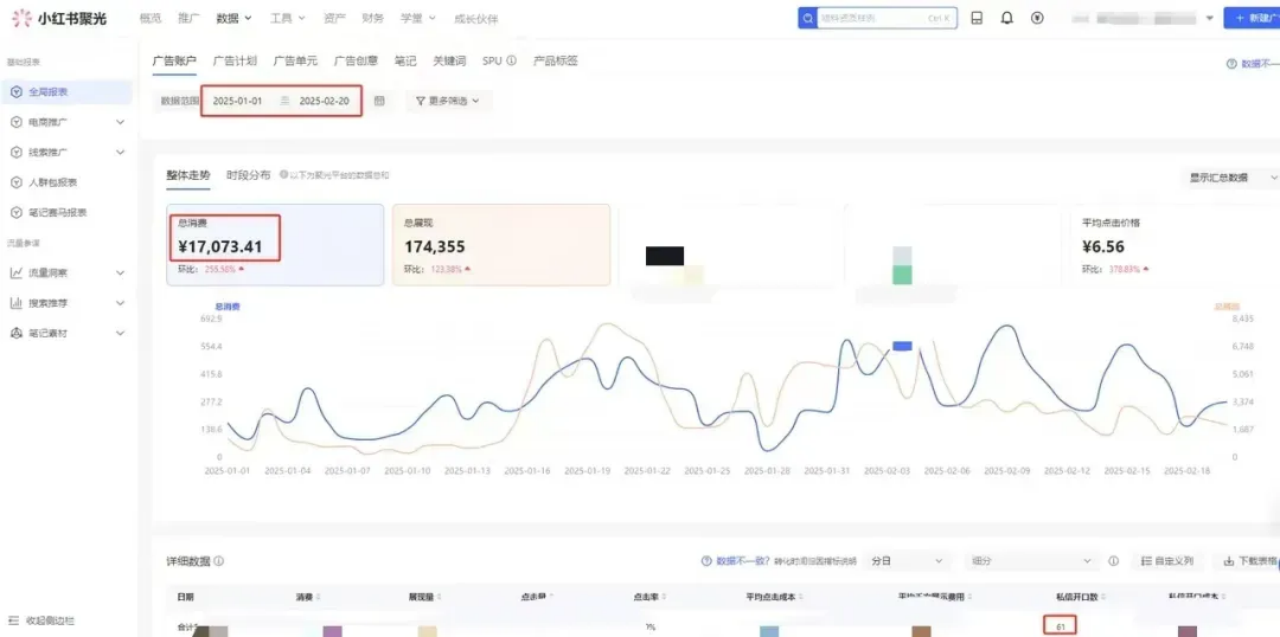Open the device icon left of the bell
The width and height of the screenshot is (1280, 637).
(x=977, y=18)
